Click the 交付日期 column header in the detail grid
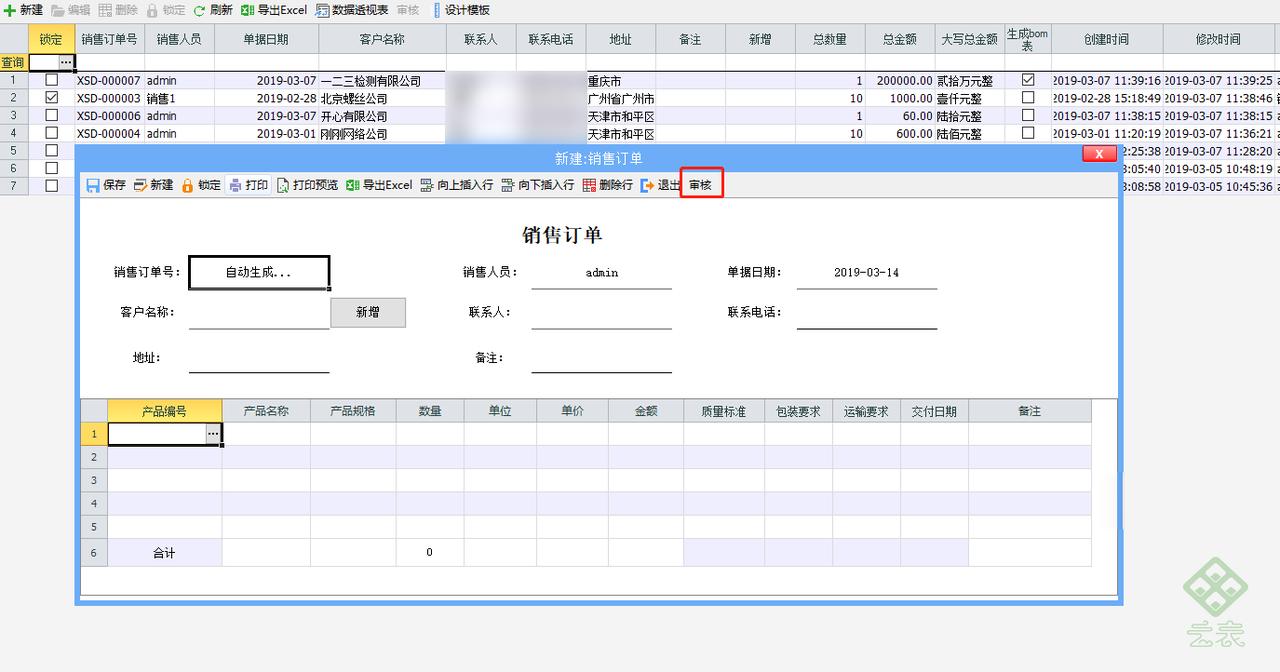This screenshot has height=672, width=1280. (934, 411)
